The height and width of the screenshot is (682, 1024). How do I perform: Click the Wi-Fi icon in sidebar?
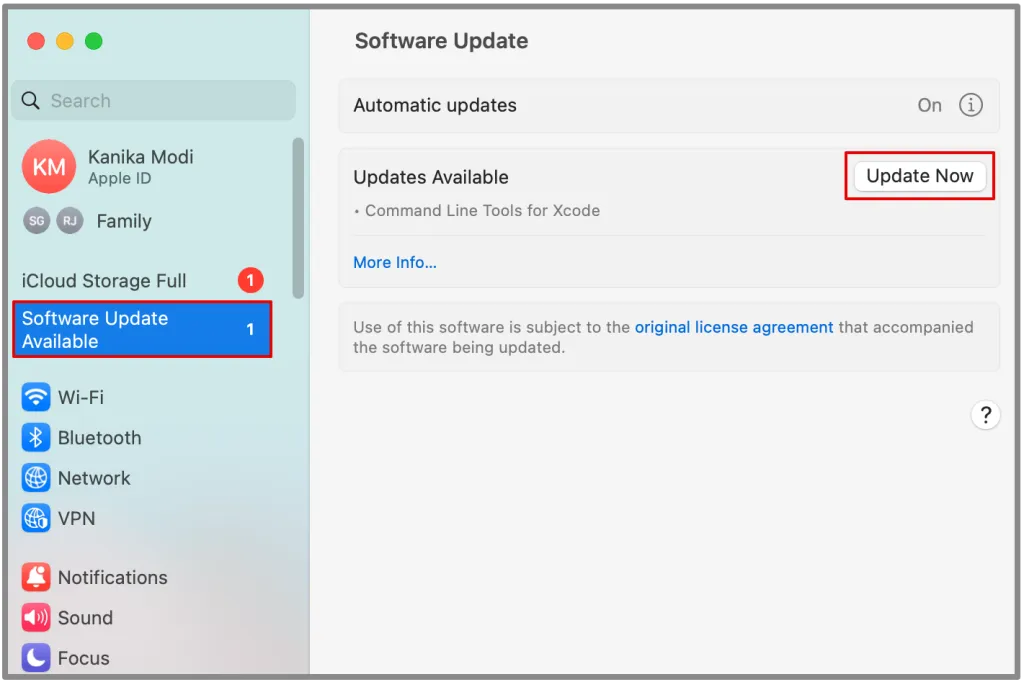[x=36, y=397]
